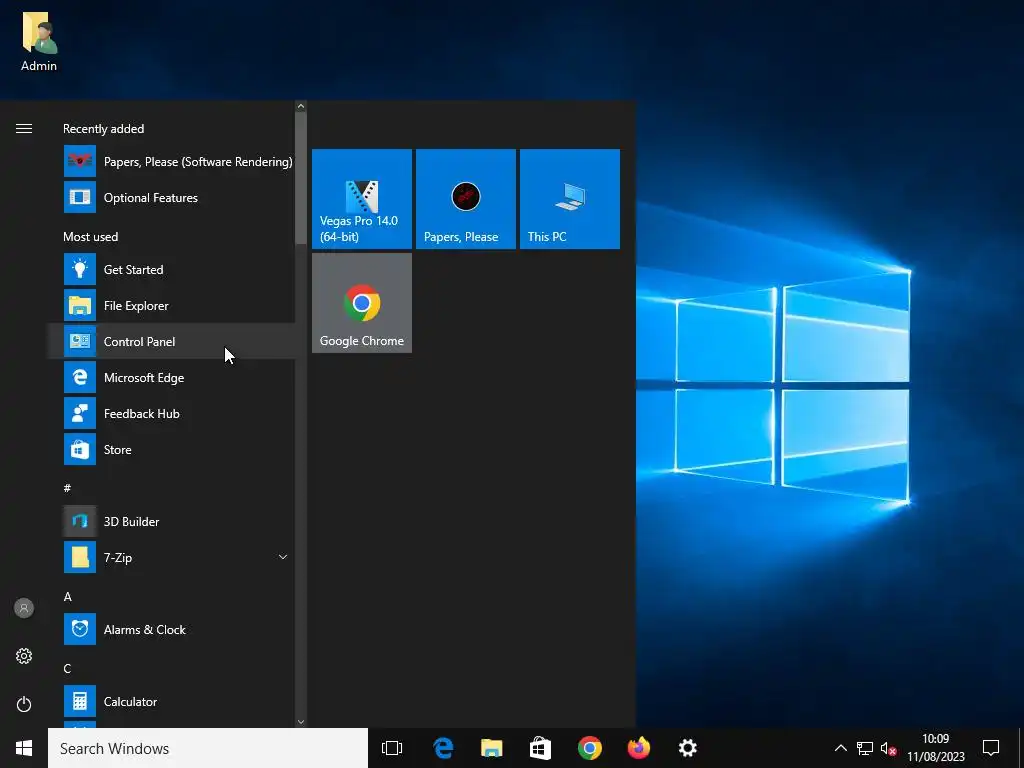Open File Explorer from Most used list
Screen dimensions: 1024x768
coord(171,306)
